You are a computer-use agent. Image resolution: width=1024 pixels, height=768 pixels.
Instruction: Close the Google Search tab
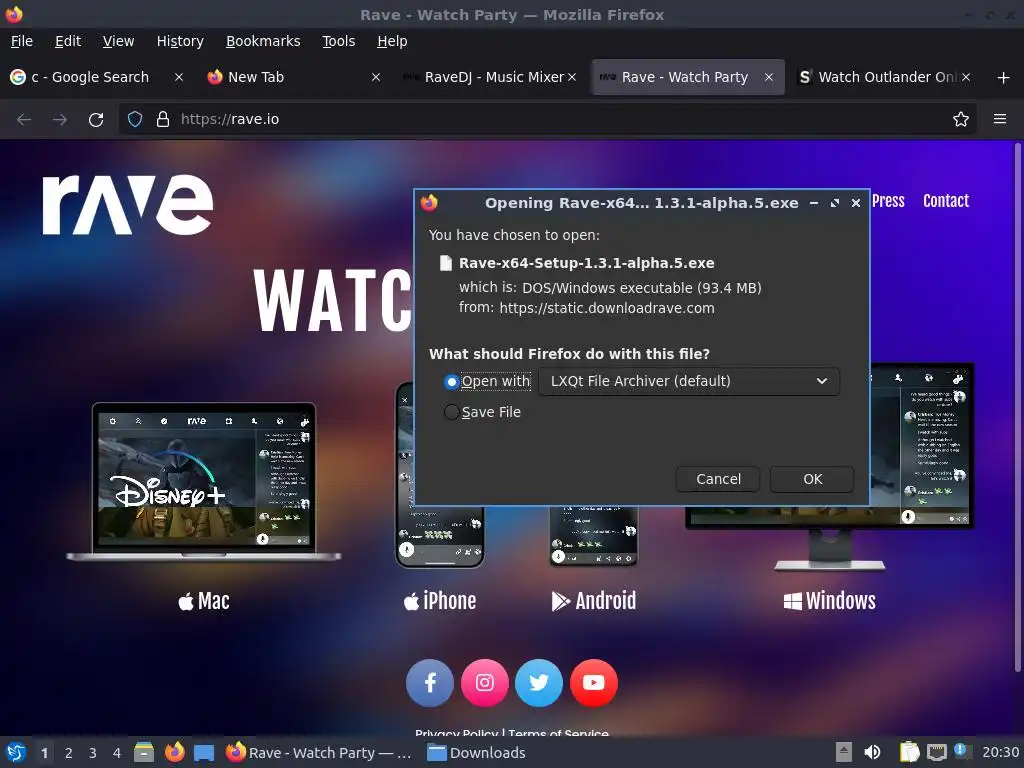[x=178, y=77]
